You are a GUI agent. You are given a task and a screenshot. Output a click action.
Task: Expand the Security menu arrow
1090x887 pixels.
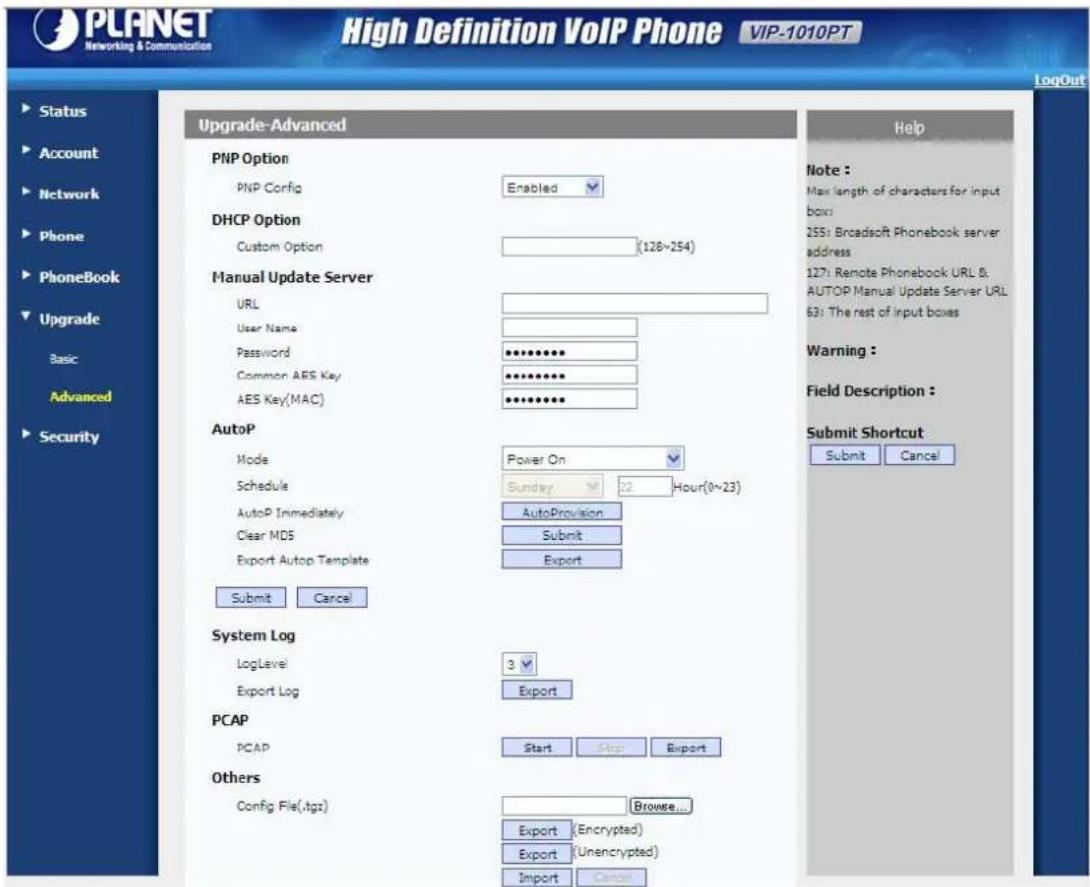pos(26,434)
